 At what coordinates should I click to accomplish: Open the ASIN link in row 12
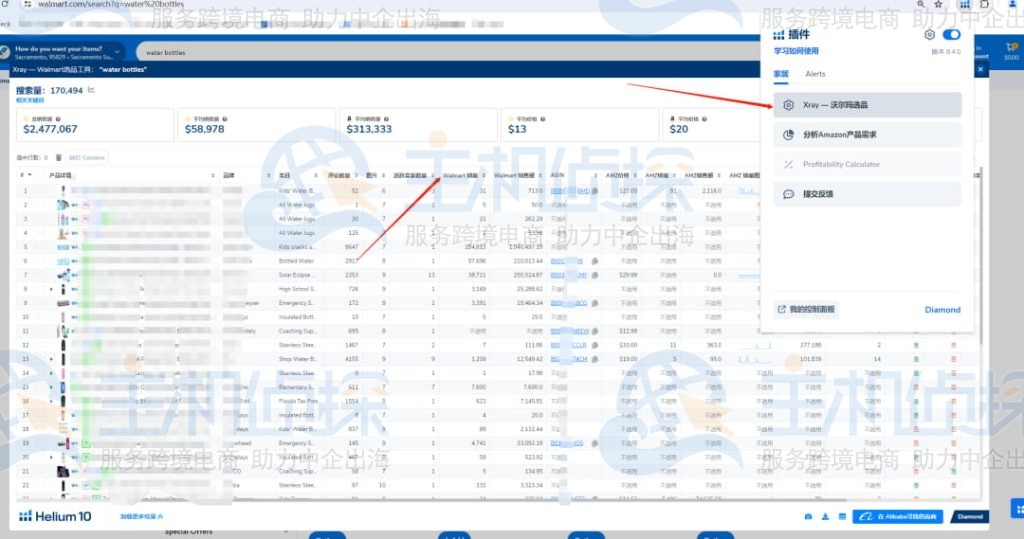tap(568, 345)
